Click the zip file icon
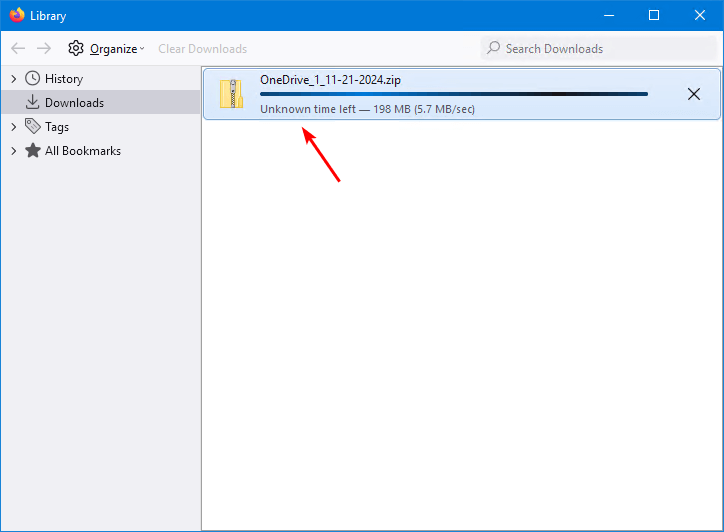 pos(232,94)
